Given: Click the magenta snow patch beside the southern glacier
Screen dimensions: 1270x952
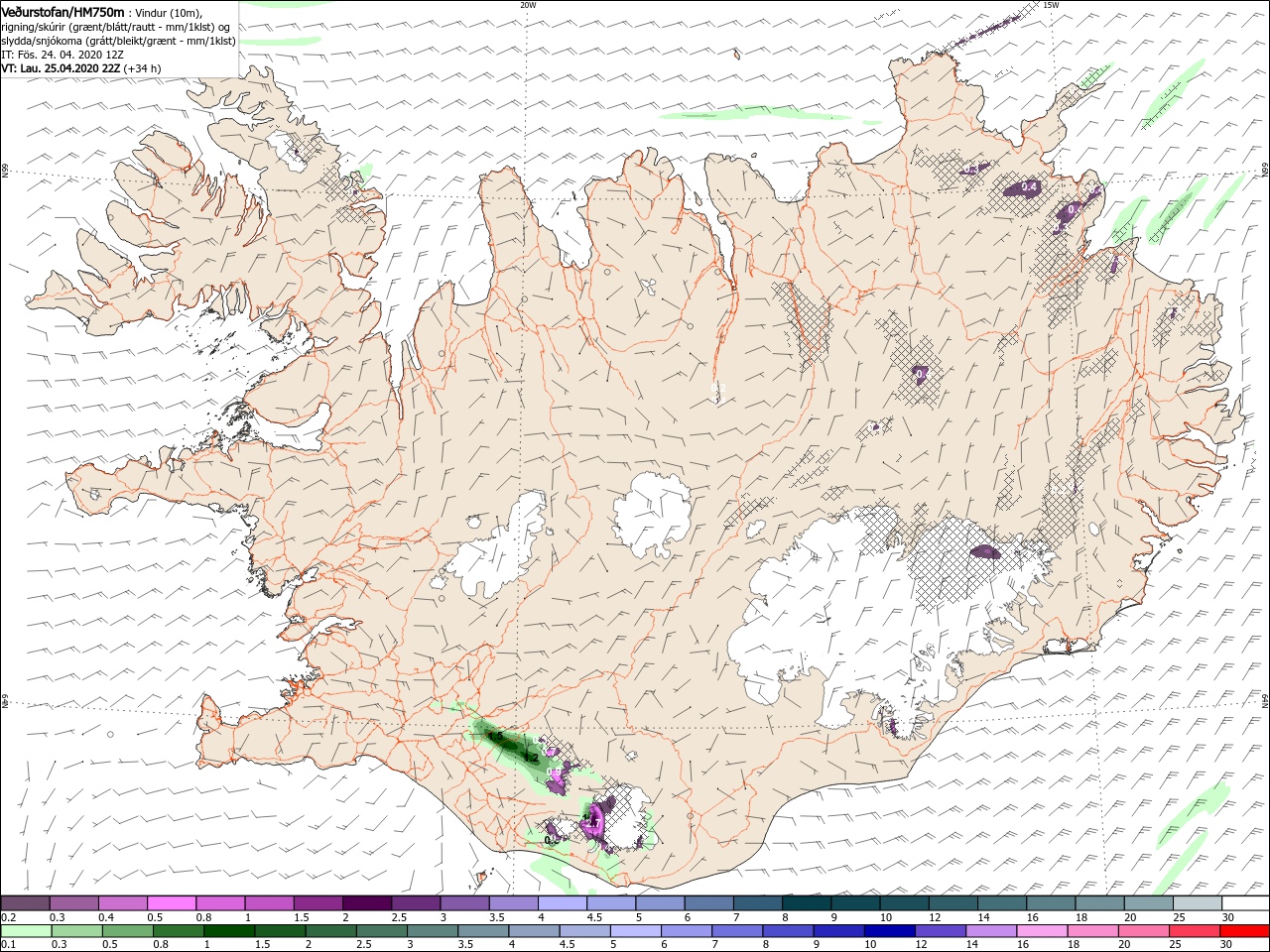Looking at the screenshot, I should (594, 821).
